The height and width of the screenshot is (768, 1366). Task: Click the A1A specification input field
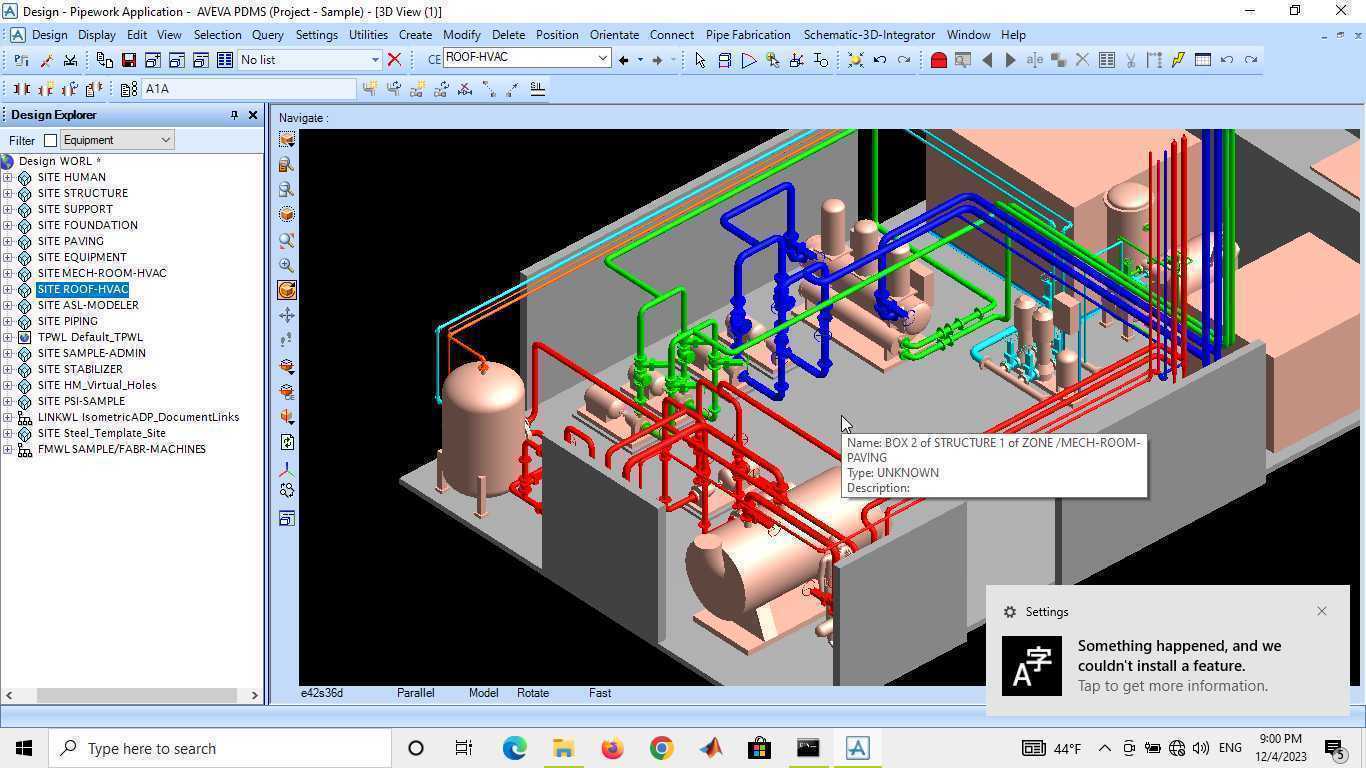tap(248, 89)
